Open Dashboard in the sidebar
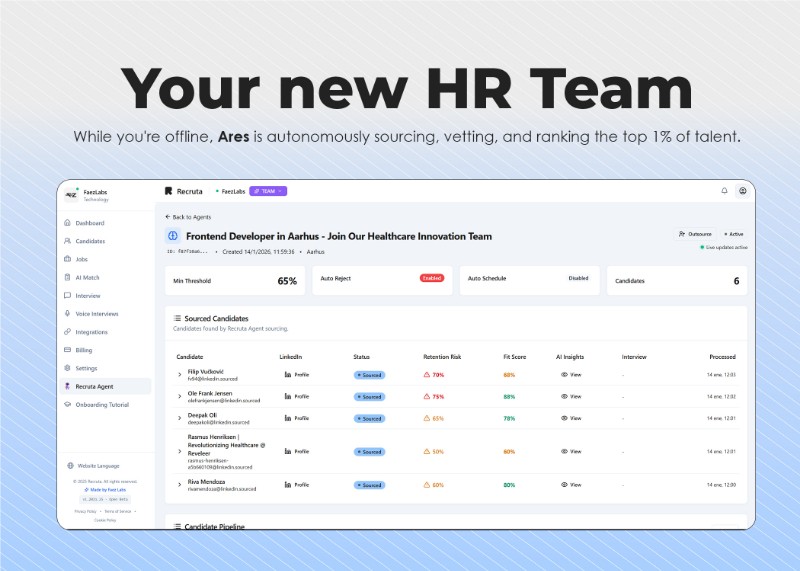 click(x=90, y=223)
